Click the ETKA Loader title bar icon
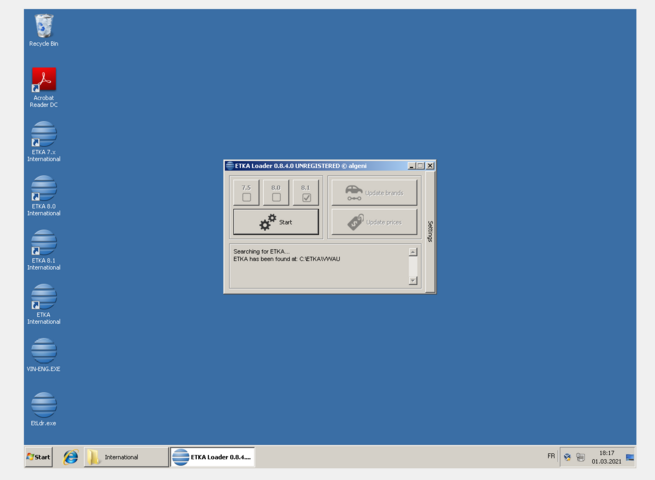 tap(229, 165)
